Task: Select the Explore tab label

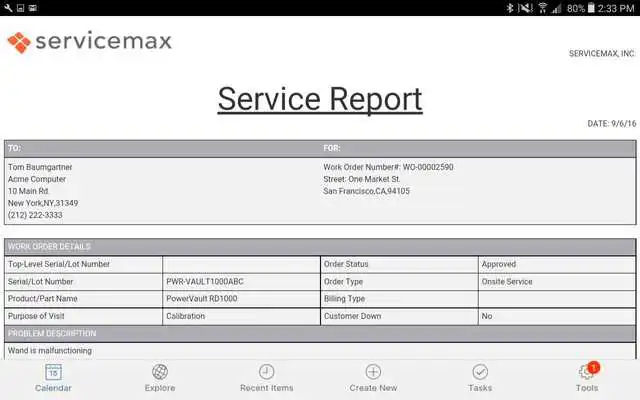Action: [160, 388]
